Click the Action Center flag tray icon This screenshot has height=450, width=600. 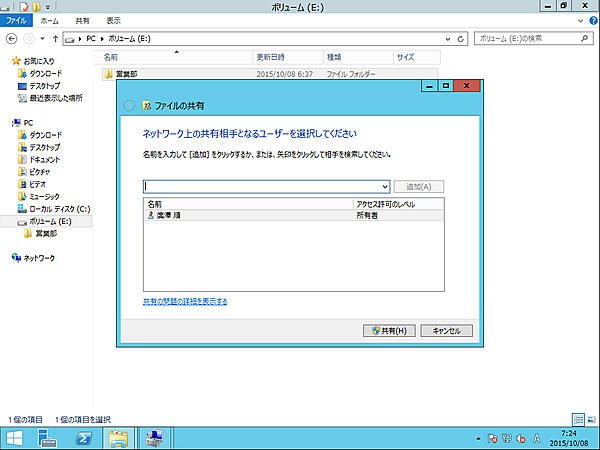[493, 439]
